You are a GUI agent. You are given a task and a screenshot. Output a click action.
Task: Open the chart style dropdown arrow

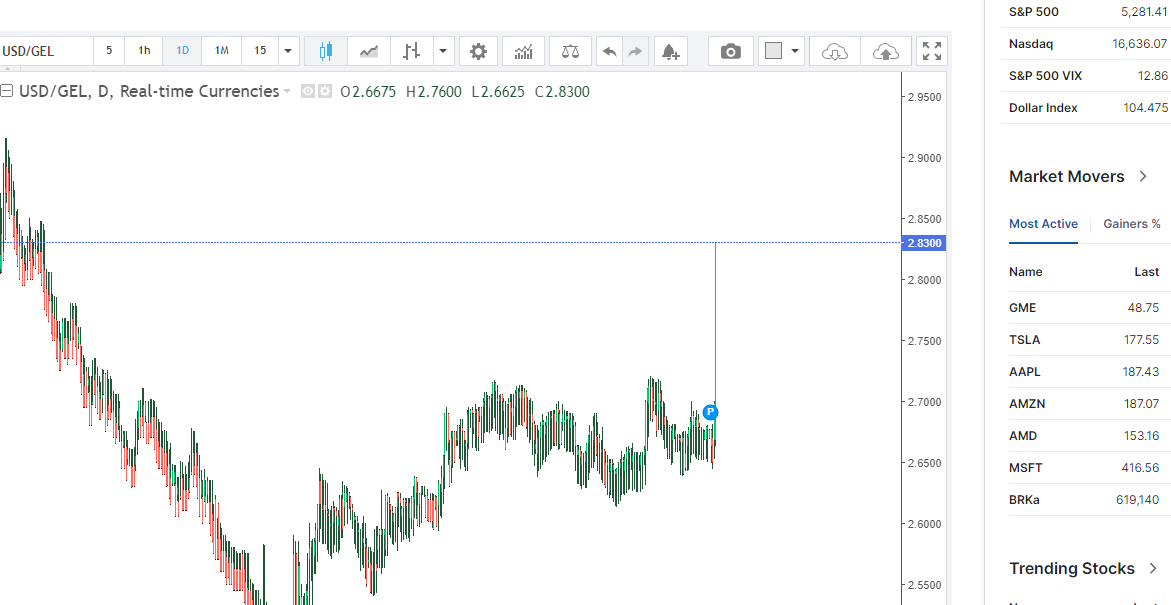click(x=444, y=51)
